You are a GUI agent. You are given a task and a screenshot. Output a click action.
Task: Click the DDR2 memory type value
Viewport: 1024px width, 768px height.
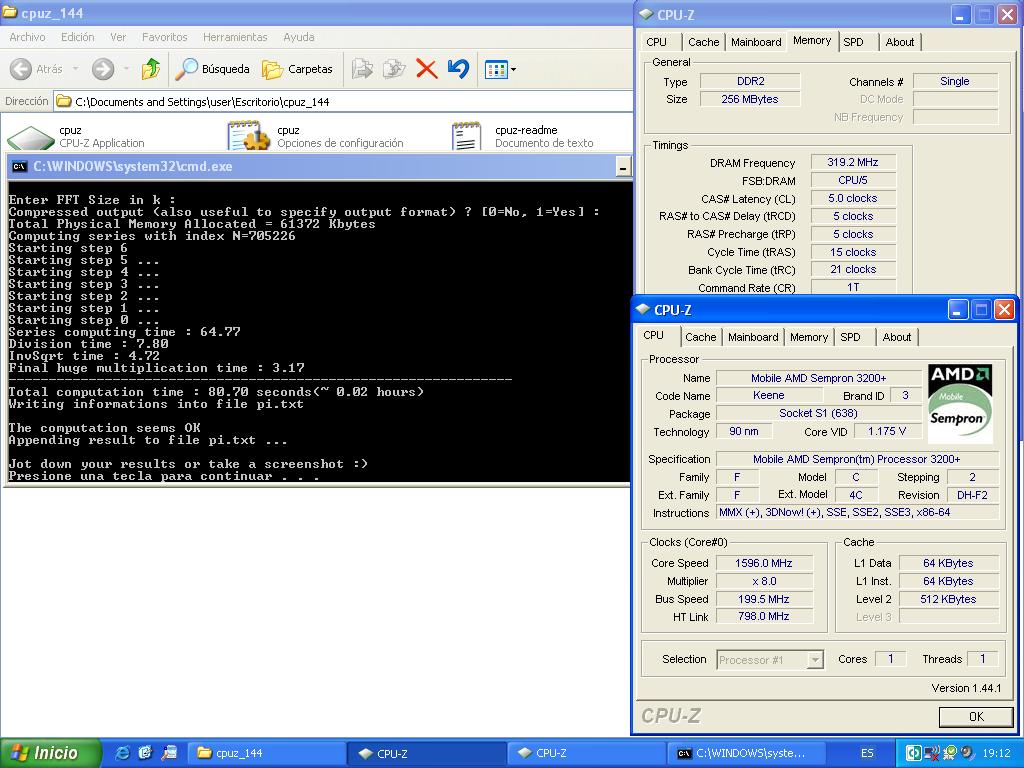(x=750, y=81)
